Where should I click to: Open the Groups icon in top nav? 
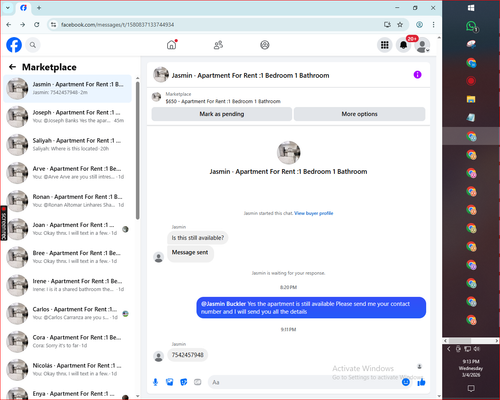[x=265, y=45]
